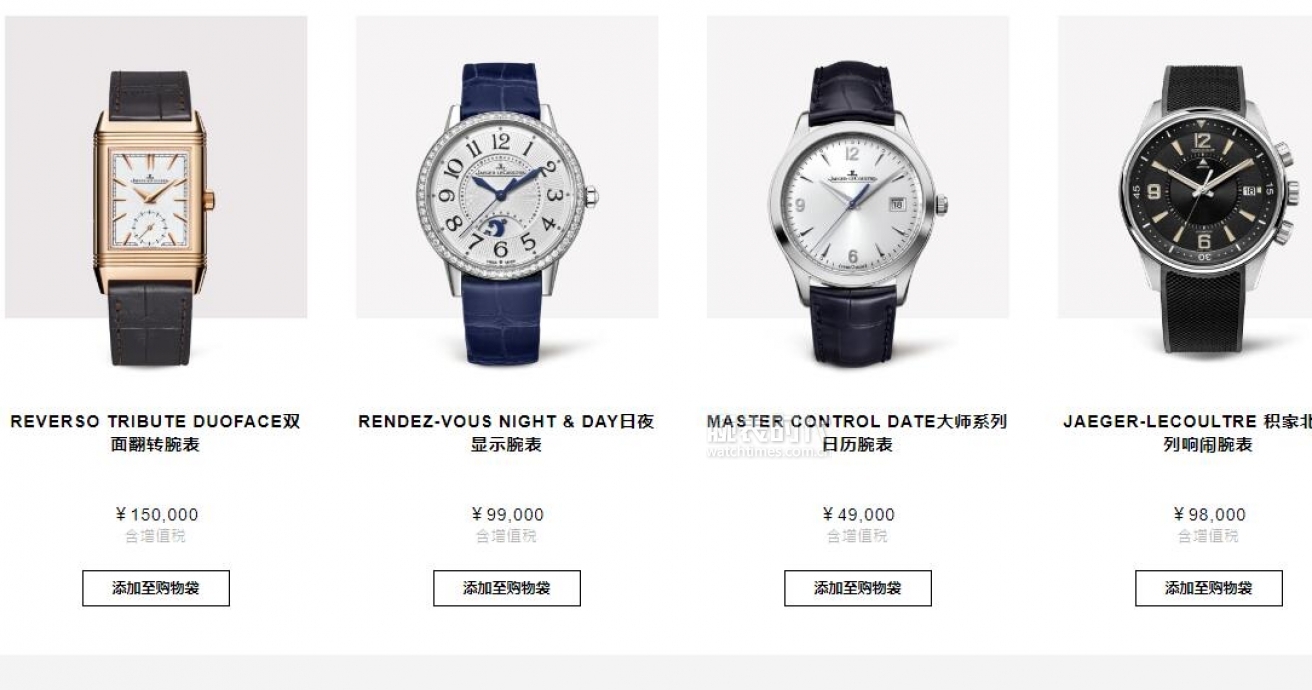Image resolution: width=1312 pixels, height=690 pixels.
Task: View the black Polaris watch image
Action: click(x=1185, y=192)
